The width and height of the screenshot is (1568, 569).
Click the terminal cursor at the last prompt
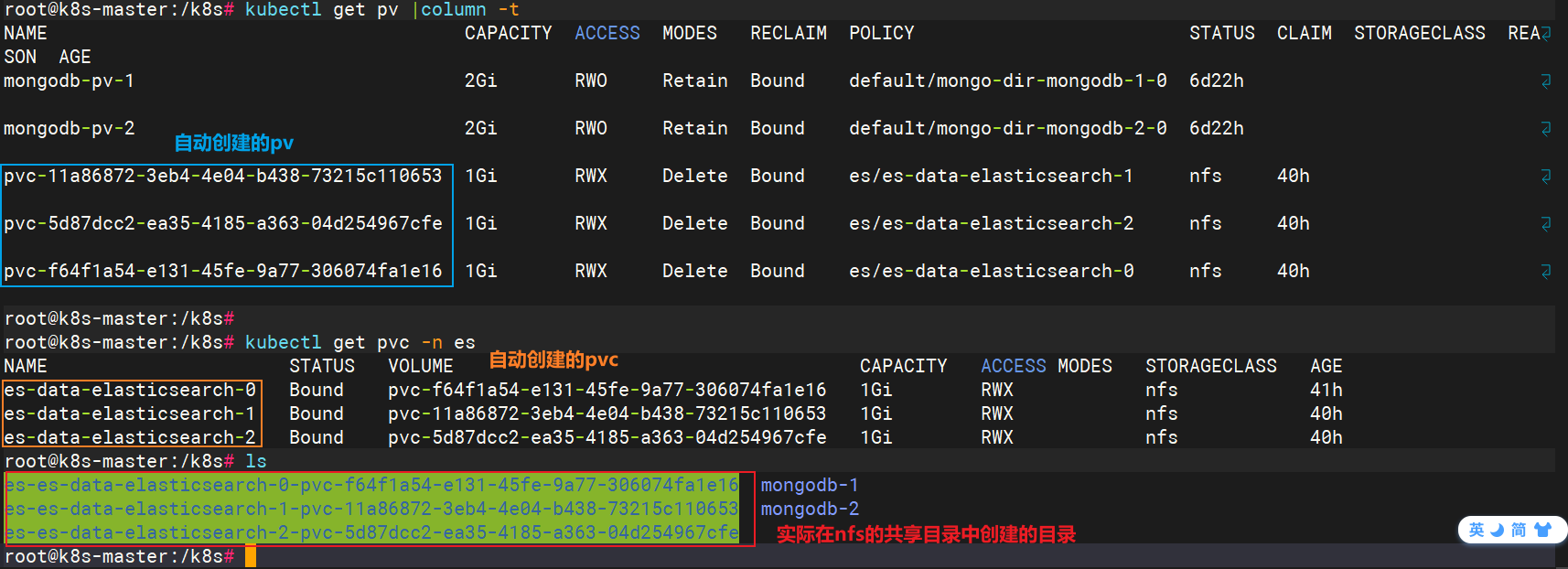click(251, 556)
